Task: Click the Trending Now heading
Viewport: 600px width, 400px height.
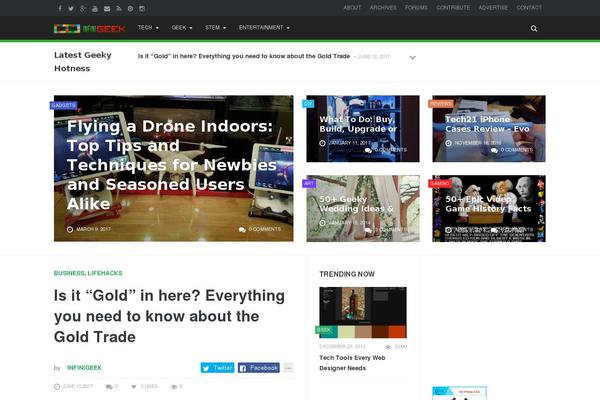Action: [x=347, y=274]
